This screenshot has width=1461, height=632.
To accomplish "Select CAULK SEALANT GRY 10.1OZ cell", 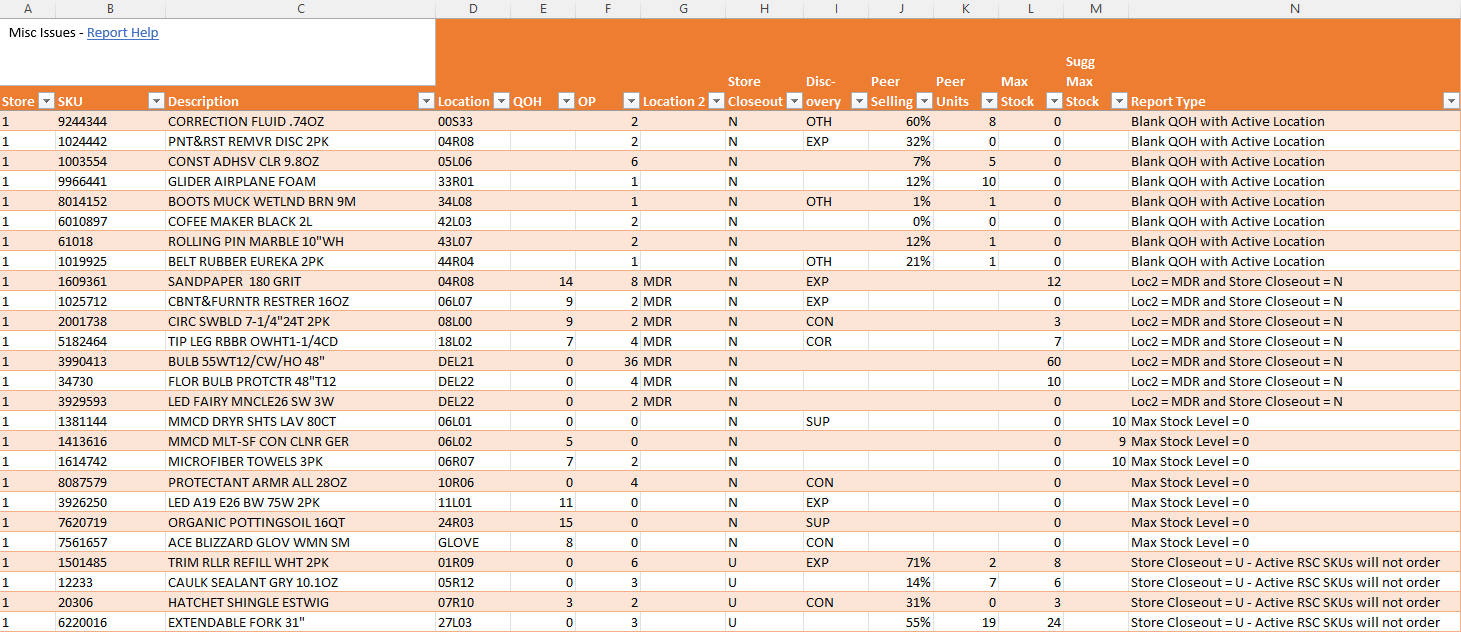I will 300,582.
